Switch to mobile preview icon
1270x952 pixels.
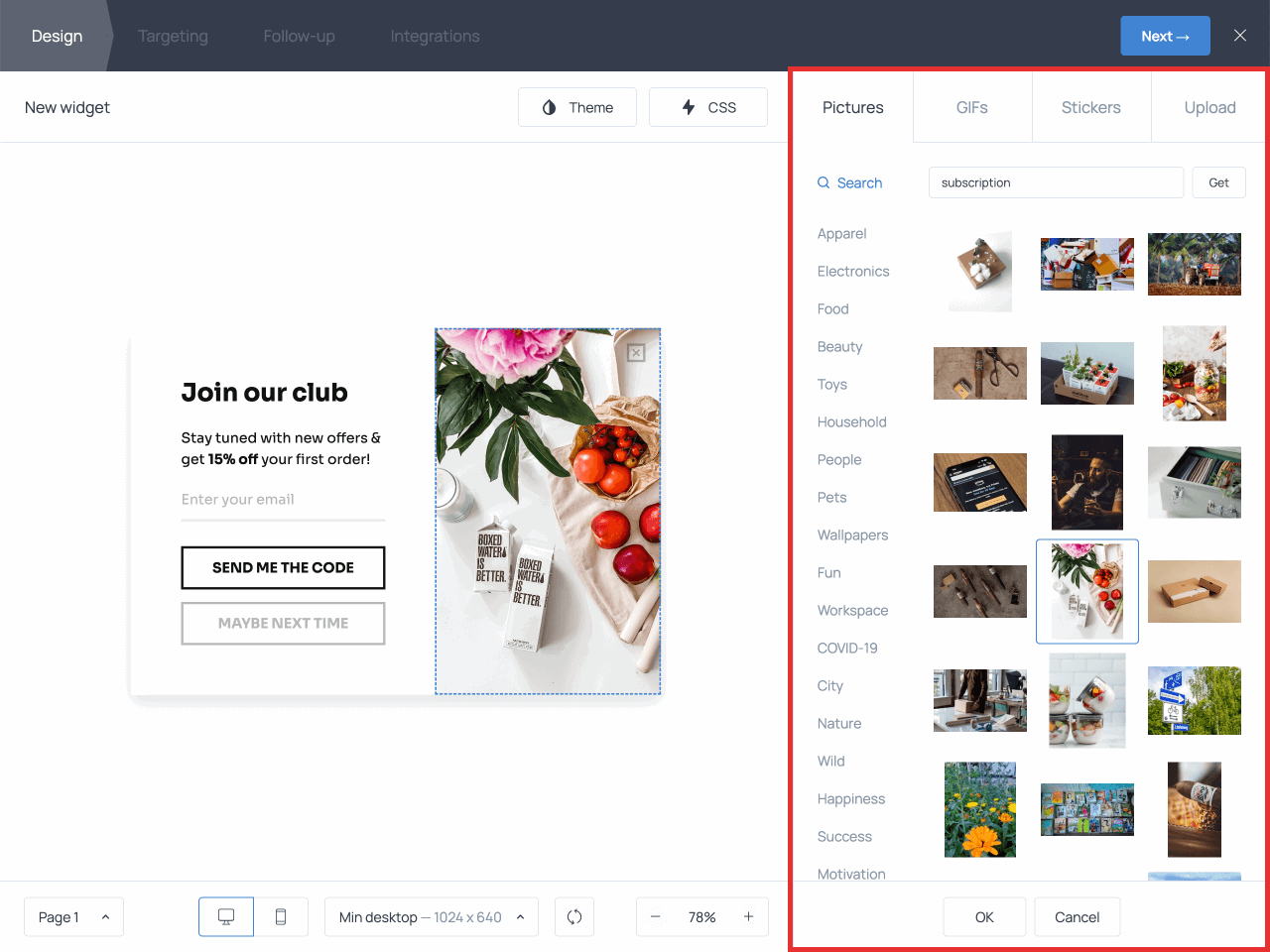coord(281,917)
